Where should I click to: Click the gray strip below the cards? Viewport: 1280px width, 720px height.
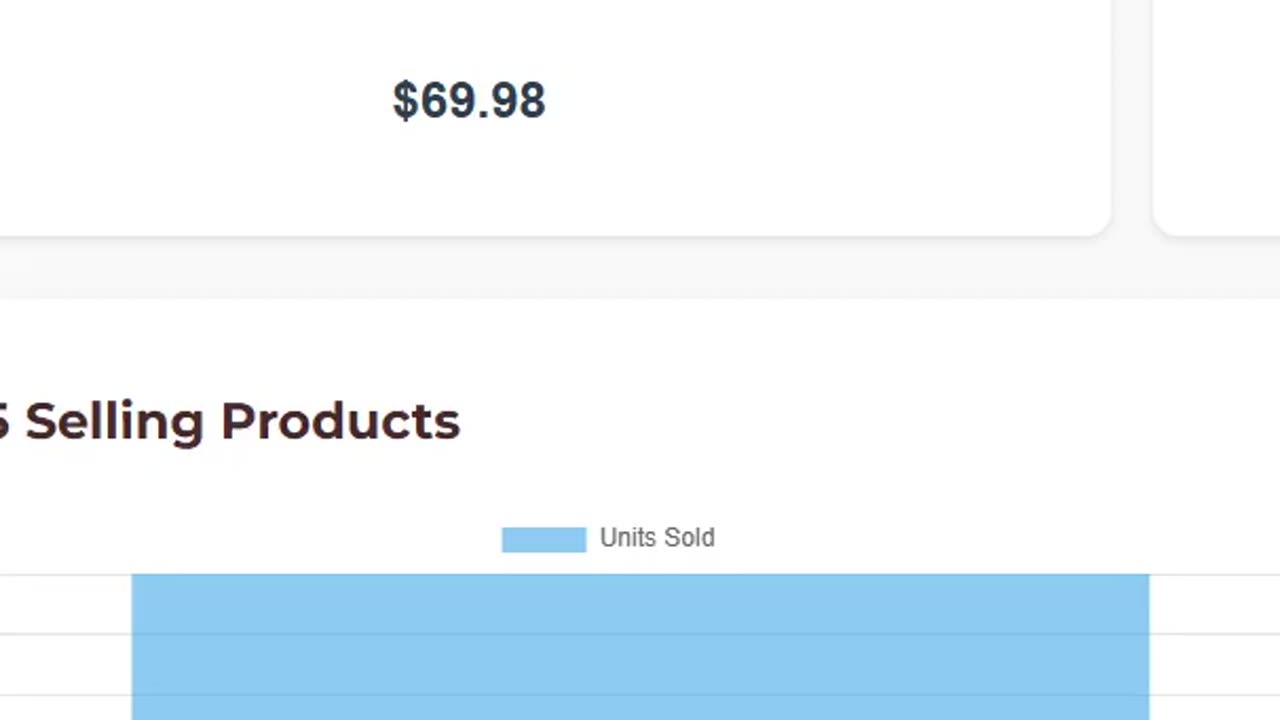tap(640, 268)
